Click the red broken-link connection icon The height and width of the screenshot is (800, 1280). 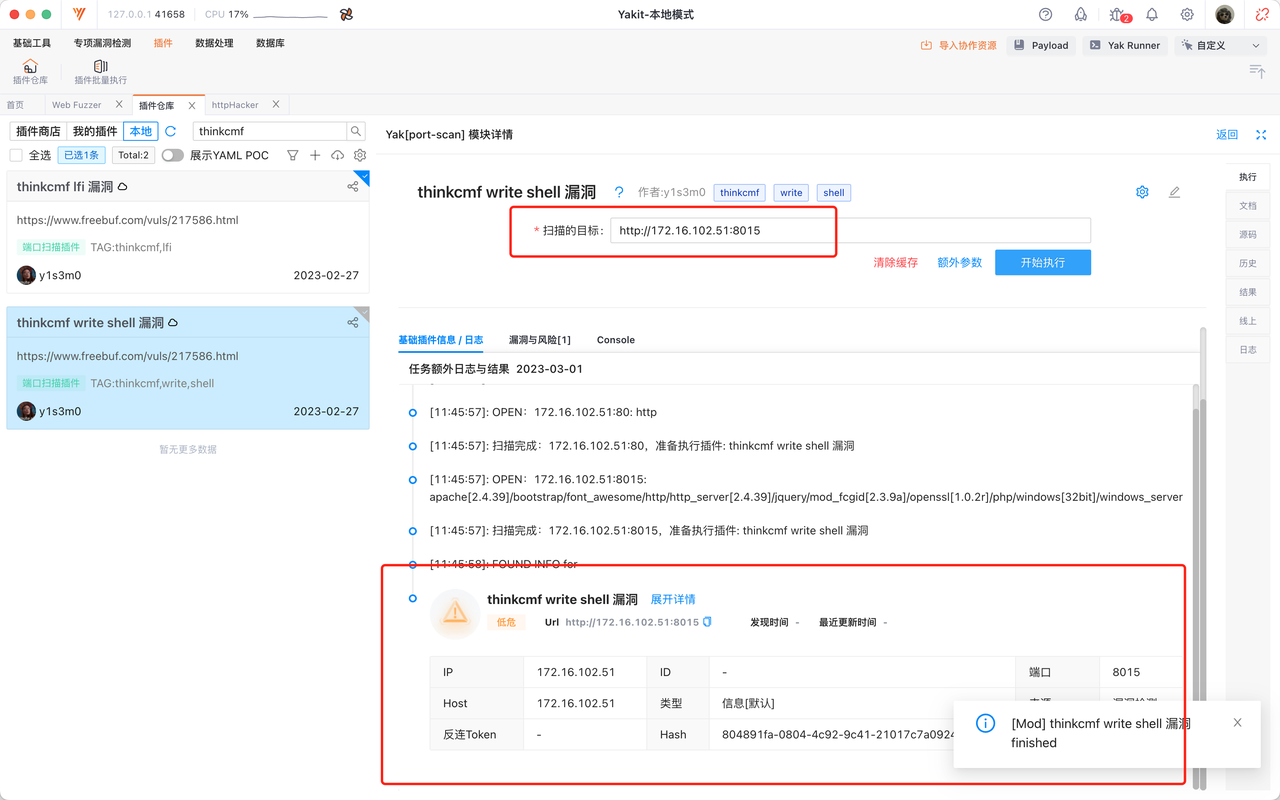(x=1262, y=15)
